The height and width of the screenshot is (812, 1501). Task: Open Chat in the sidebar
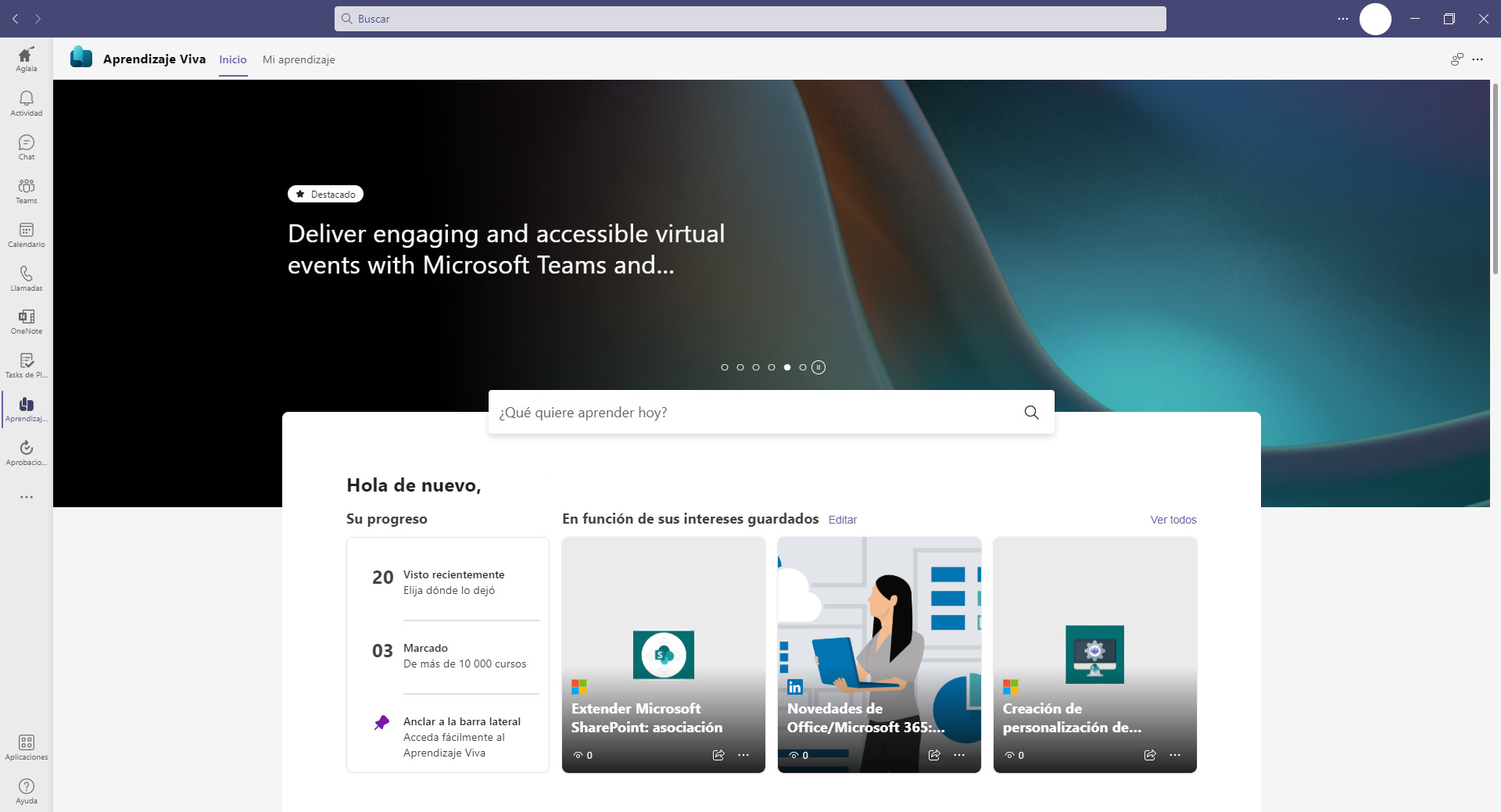pos(26,147)
